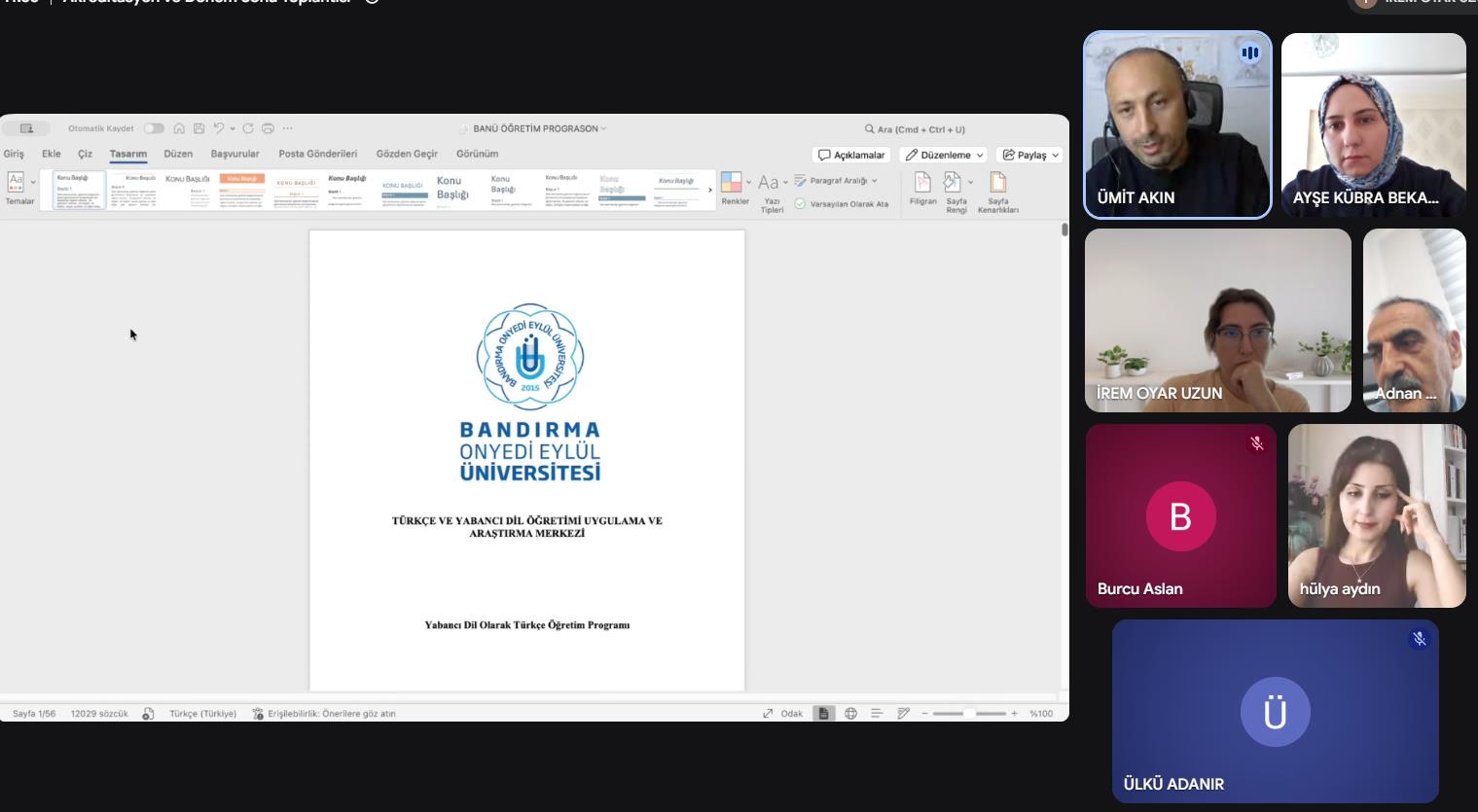Open the more options ellipsis in the title bar

click(287, 128)
